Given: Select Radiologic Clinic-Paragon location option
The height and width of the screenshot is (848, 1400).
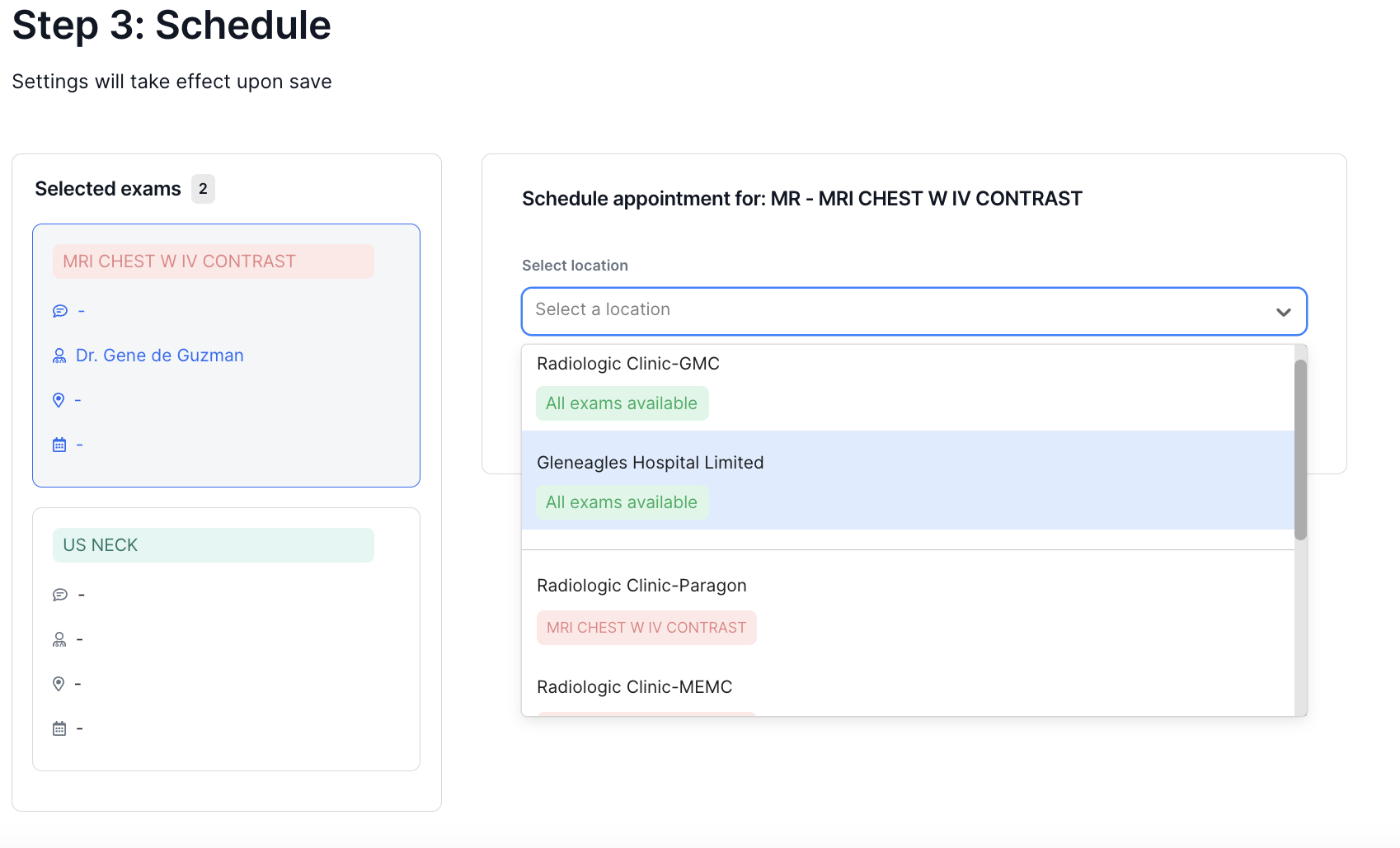Looking at the screenshot, I should [641, 585].
